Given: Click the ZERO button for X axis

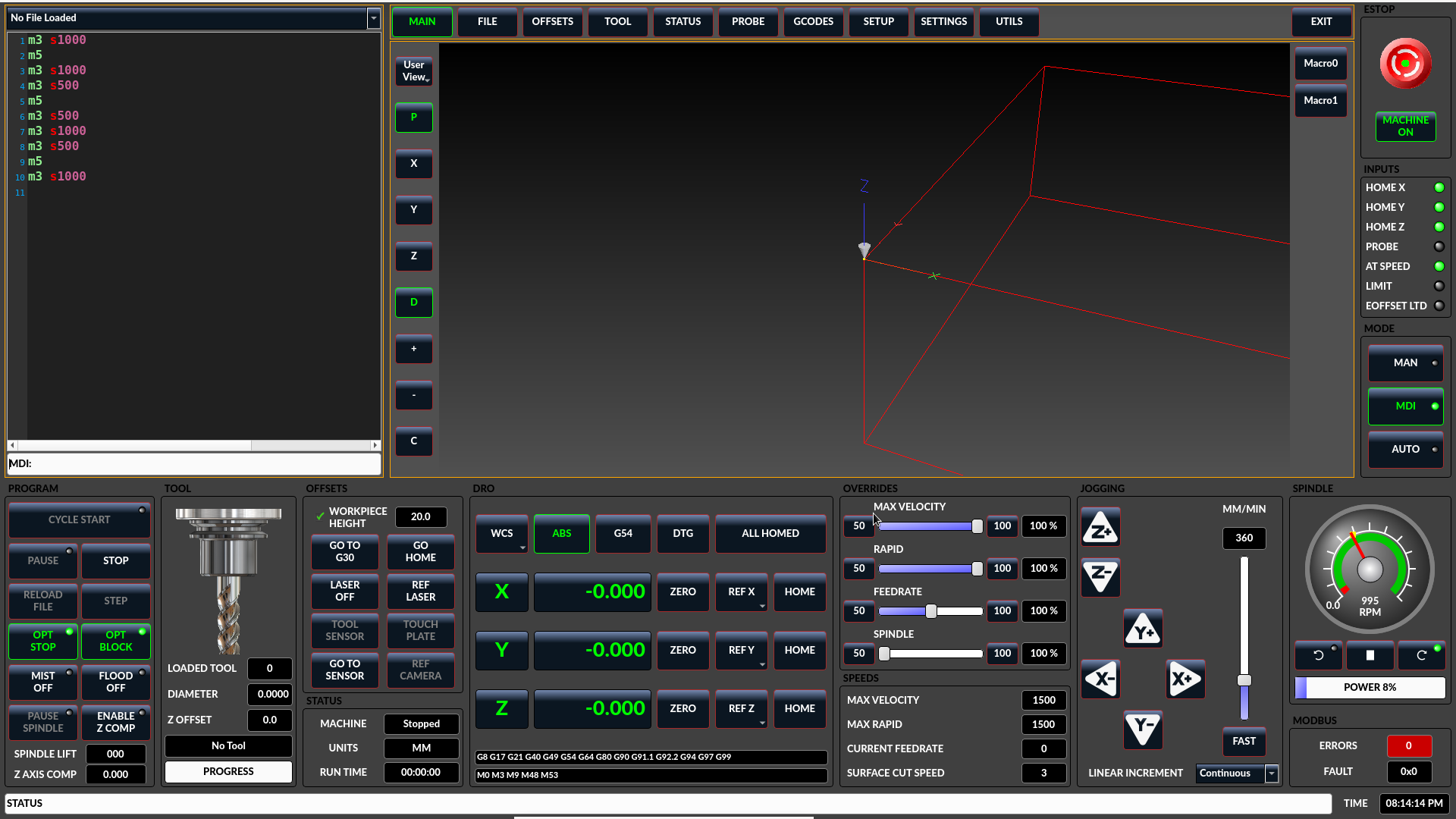Looking at the screenshot, I should tap(682, 592).
